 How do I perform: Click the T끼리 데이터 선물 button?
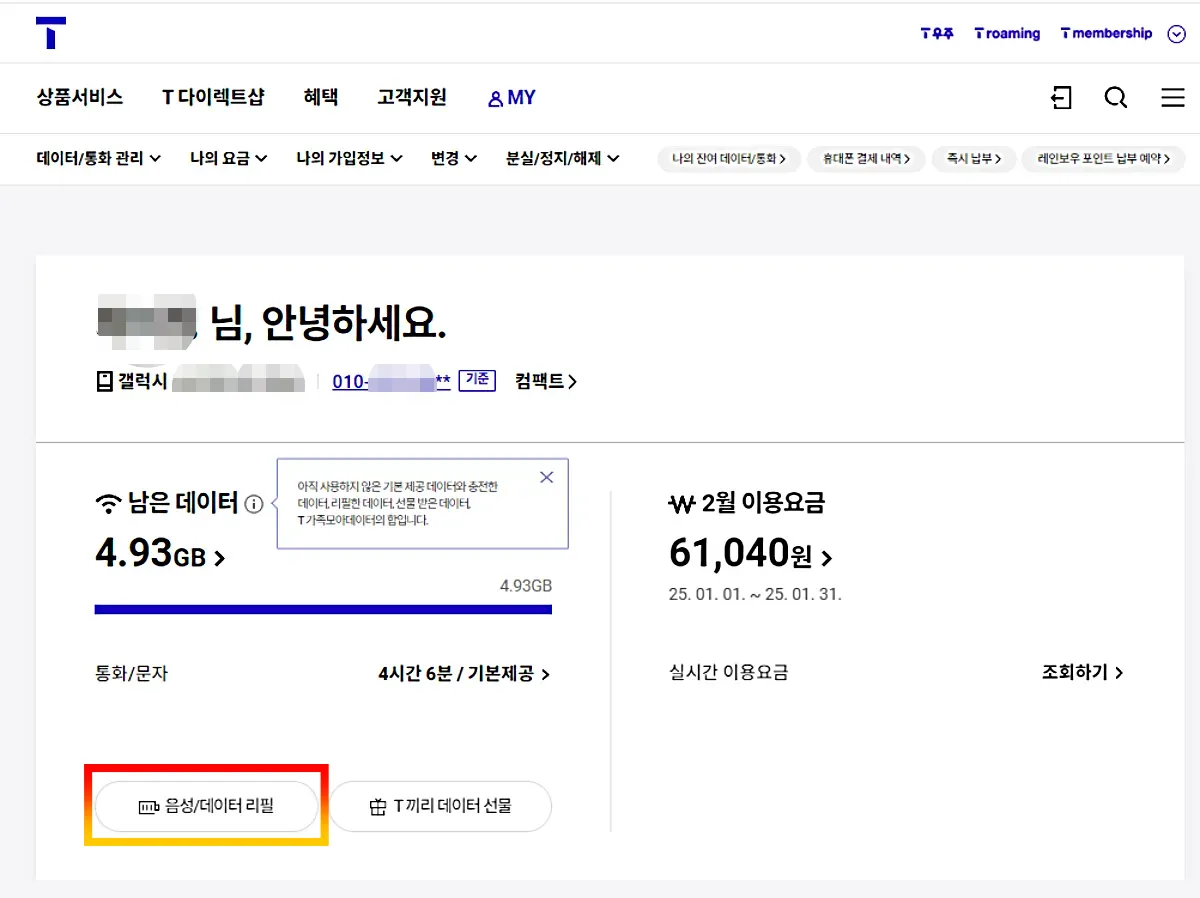440,806
